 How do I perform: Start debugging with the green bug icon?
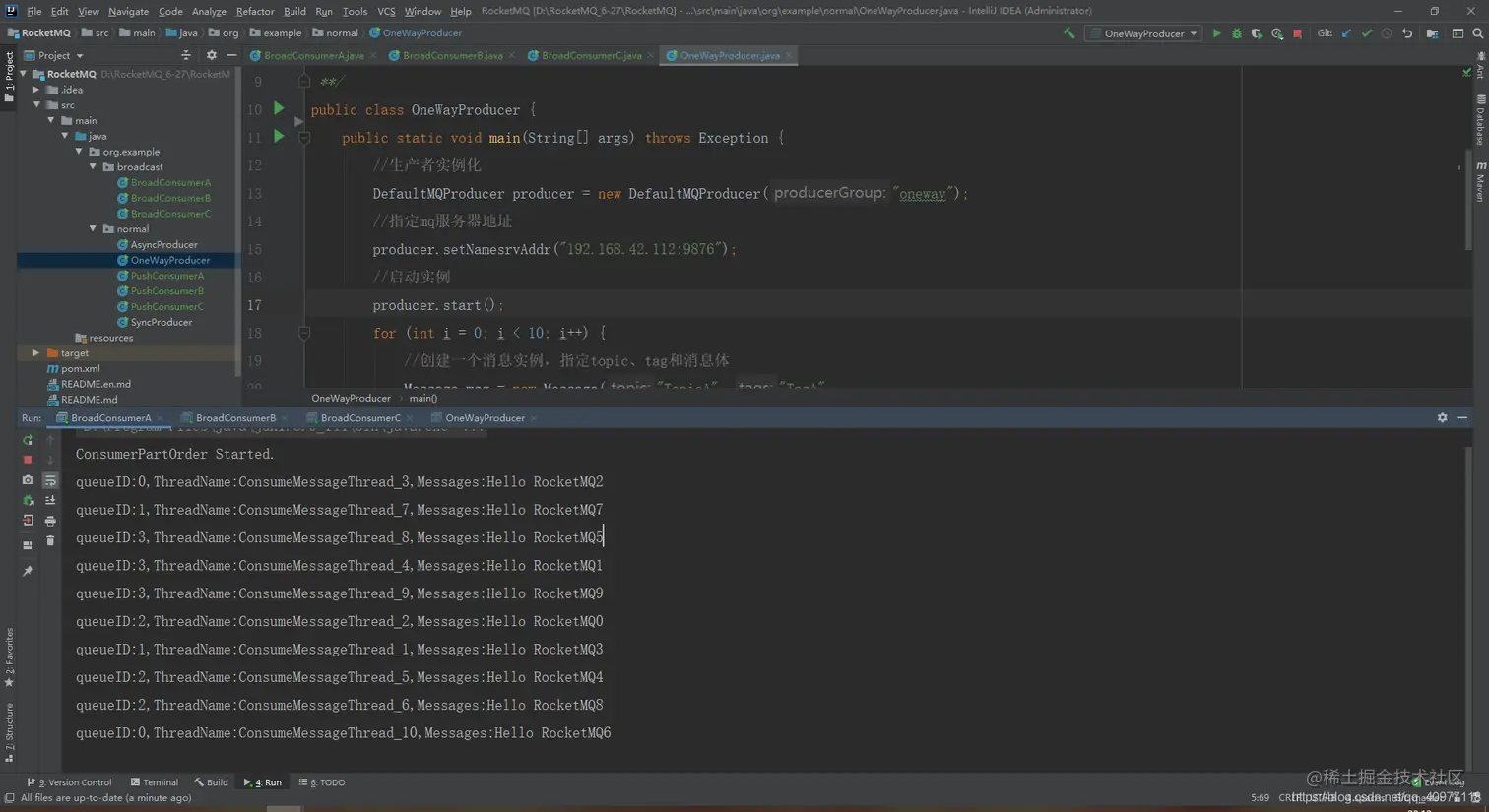(1237, 33)
